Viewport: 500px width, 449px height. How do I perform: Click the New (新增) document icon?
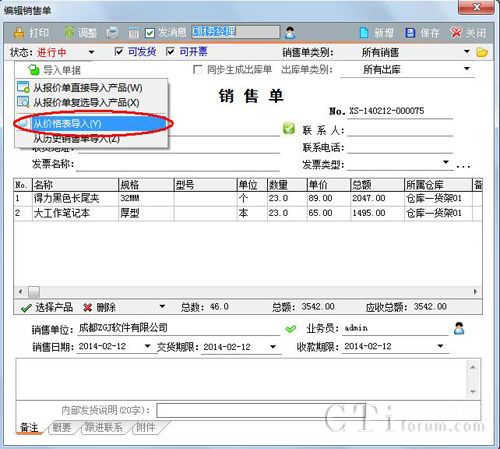[x=364, y=33]
